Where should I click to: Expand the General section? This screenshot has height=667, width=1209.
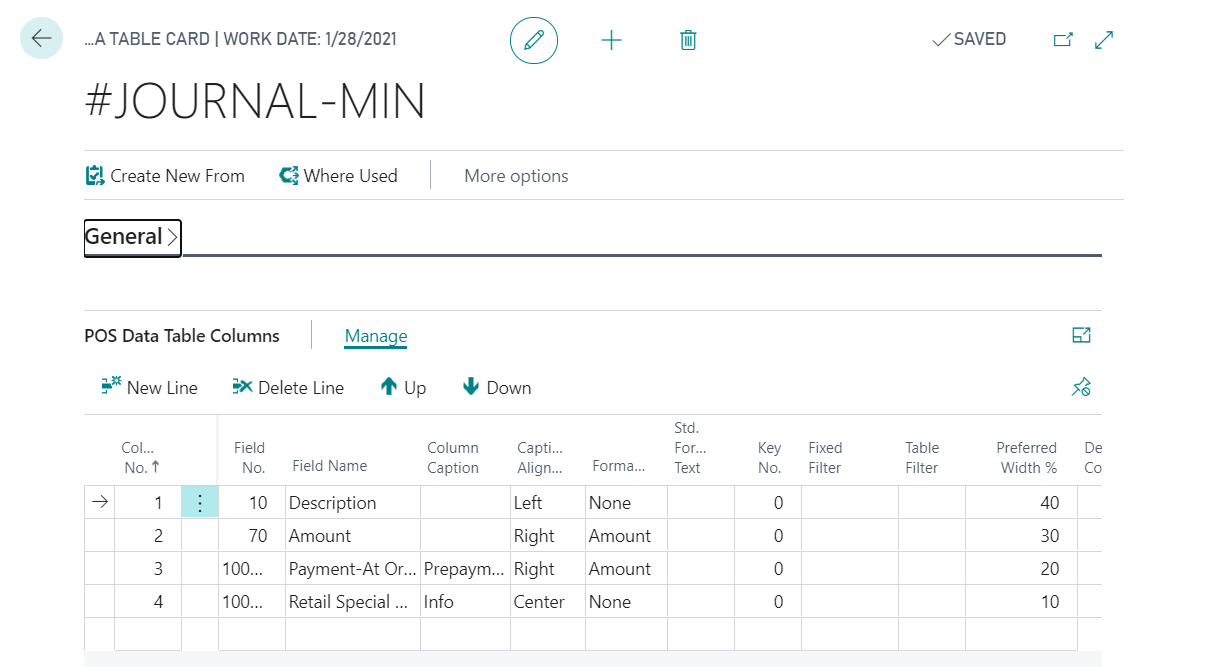pos(132,237)
